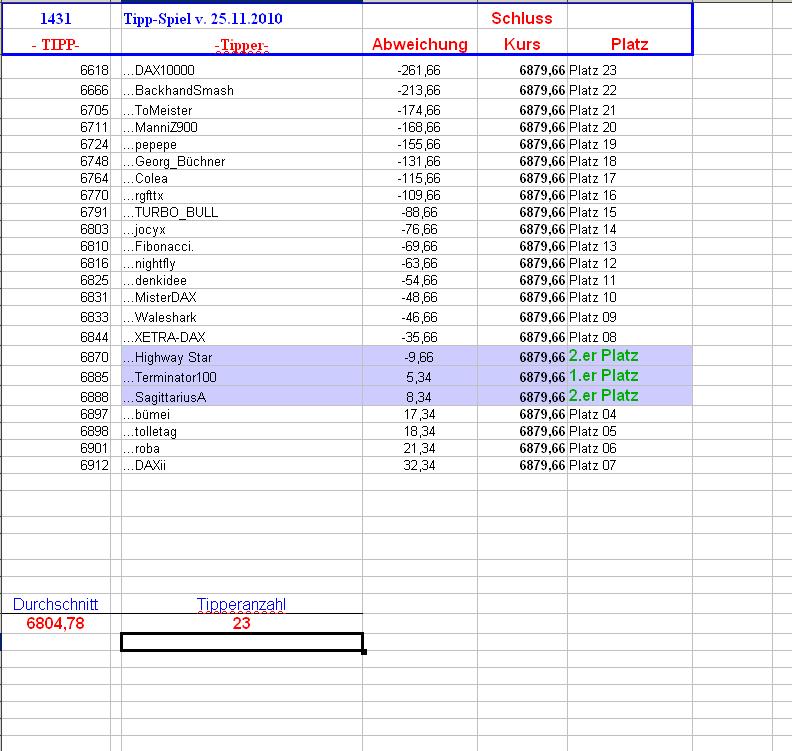Screen dimensions: 792x751
Task: Select the Tipperanzahl label cell
Action: point(242,604)
